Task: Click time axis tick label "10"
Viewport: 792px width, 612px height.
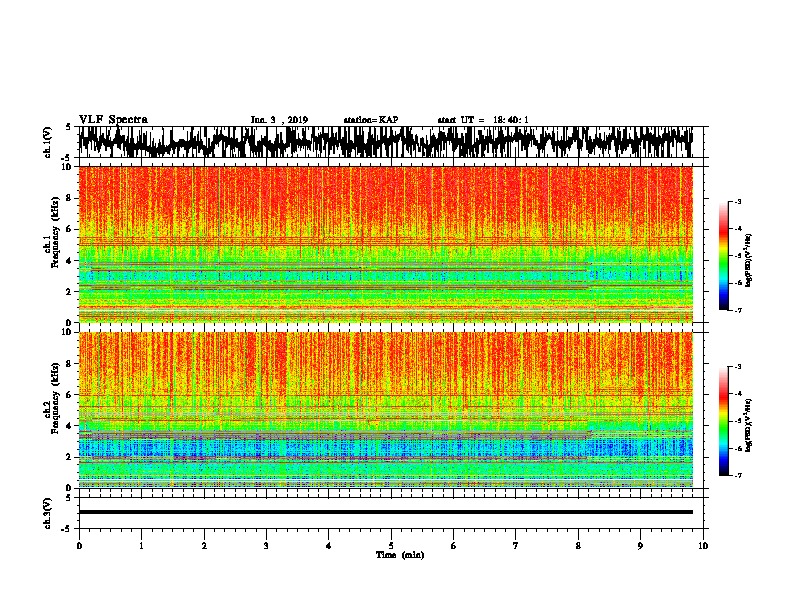Action: pyautogui.click(x=703, y=546)
